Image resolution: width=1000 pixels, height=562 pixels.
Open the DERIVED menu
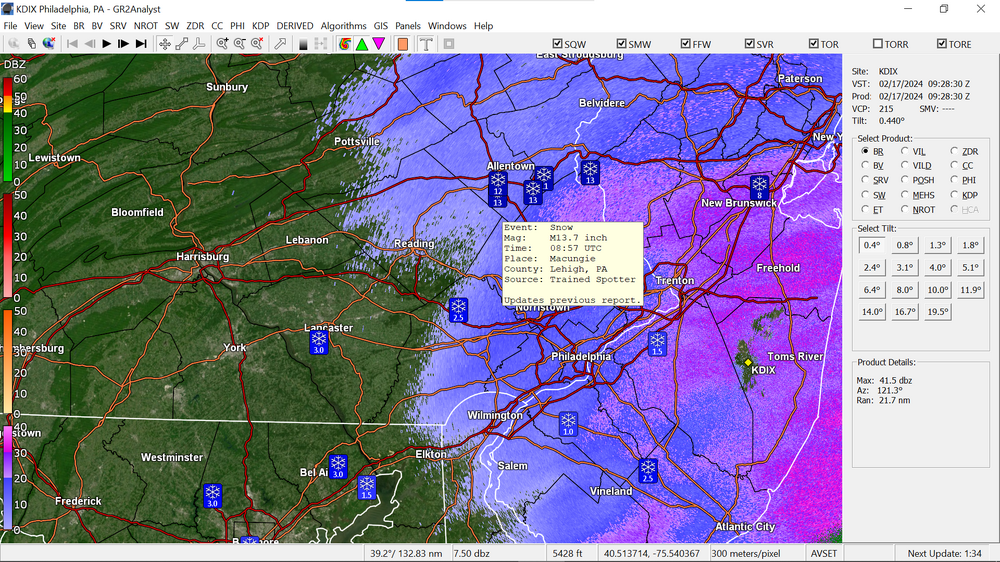pyautogui.click(x=295, y=26)
